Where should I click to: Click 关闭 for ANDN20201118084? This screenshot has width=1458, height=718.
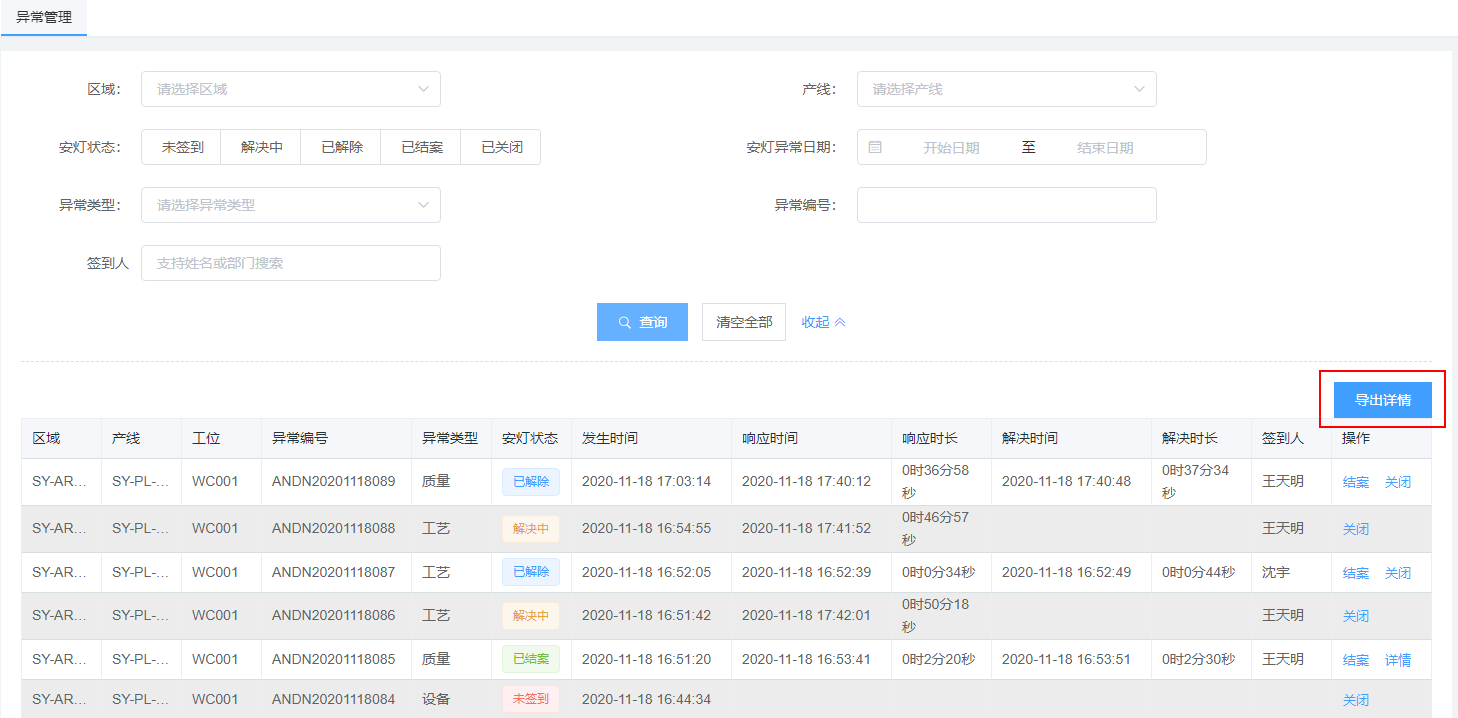1355,700
